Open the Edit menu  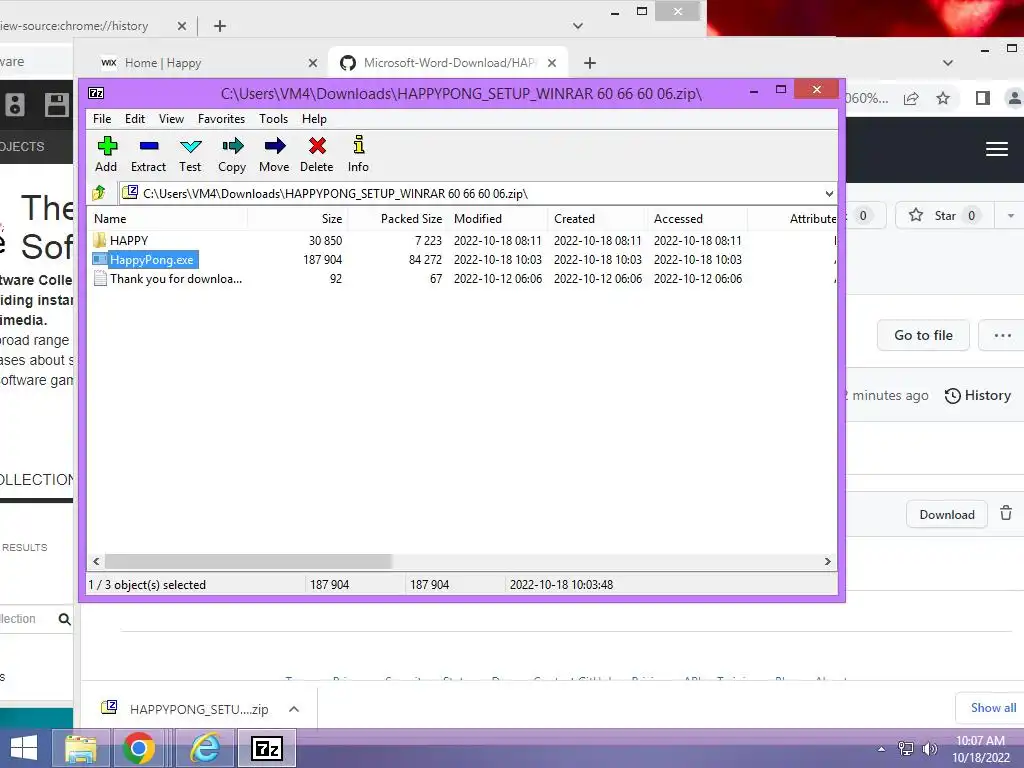pyautogui.click(x=135, y=119)
